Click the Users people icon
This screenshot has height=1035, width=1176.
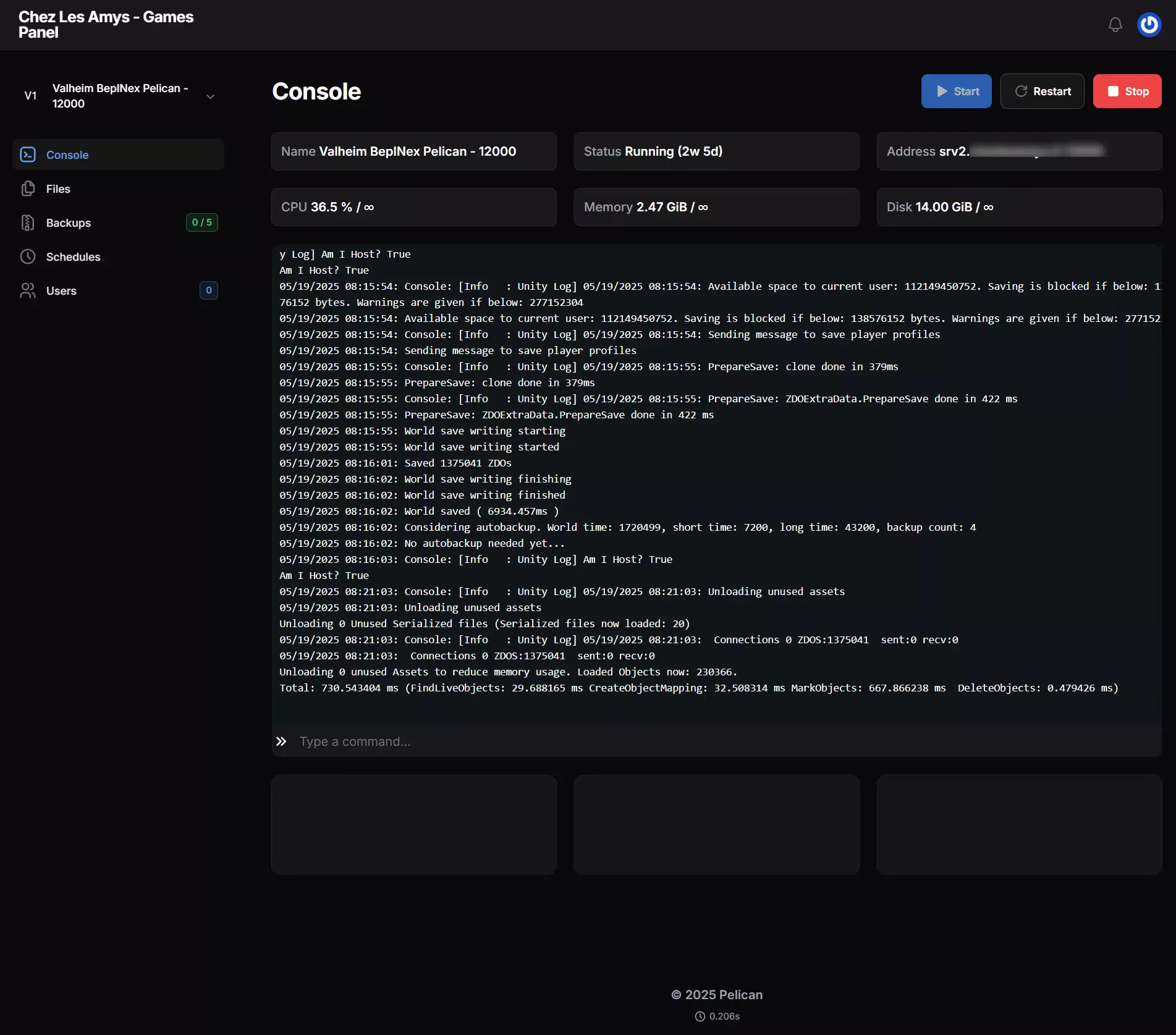[x=28, y=290]
